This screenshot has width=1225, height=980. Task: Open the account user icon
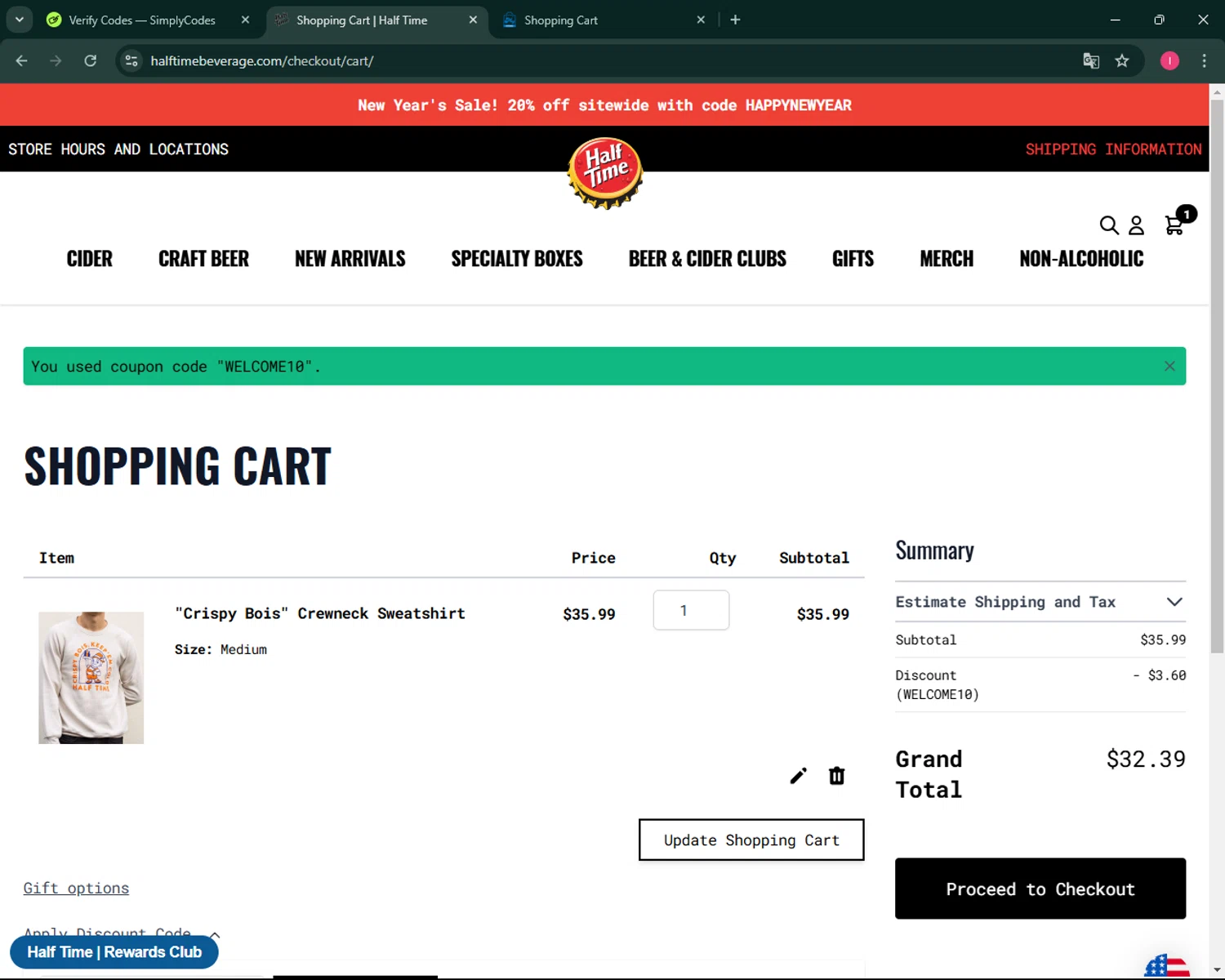click(1136, 225)
